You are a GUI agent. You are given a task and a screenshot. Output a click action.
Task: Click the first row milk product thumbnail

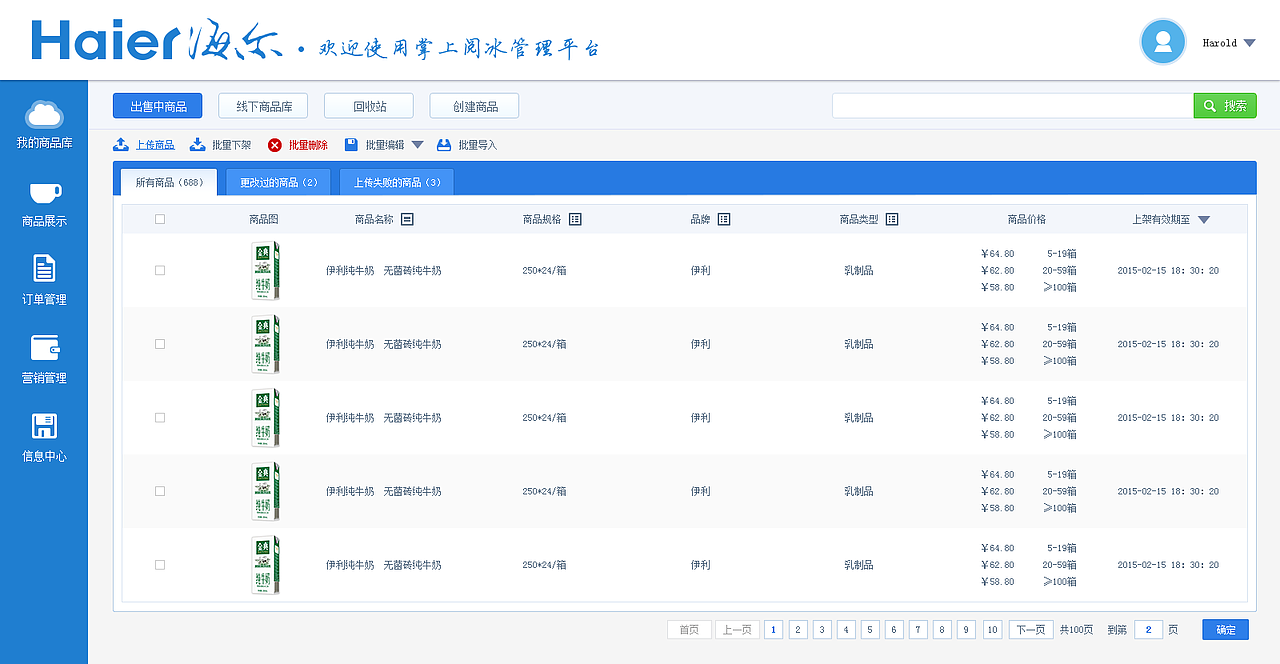[x=265, y=270]
